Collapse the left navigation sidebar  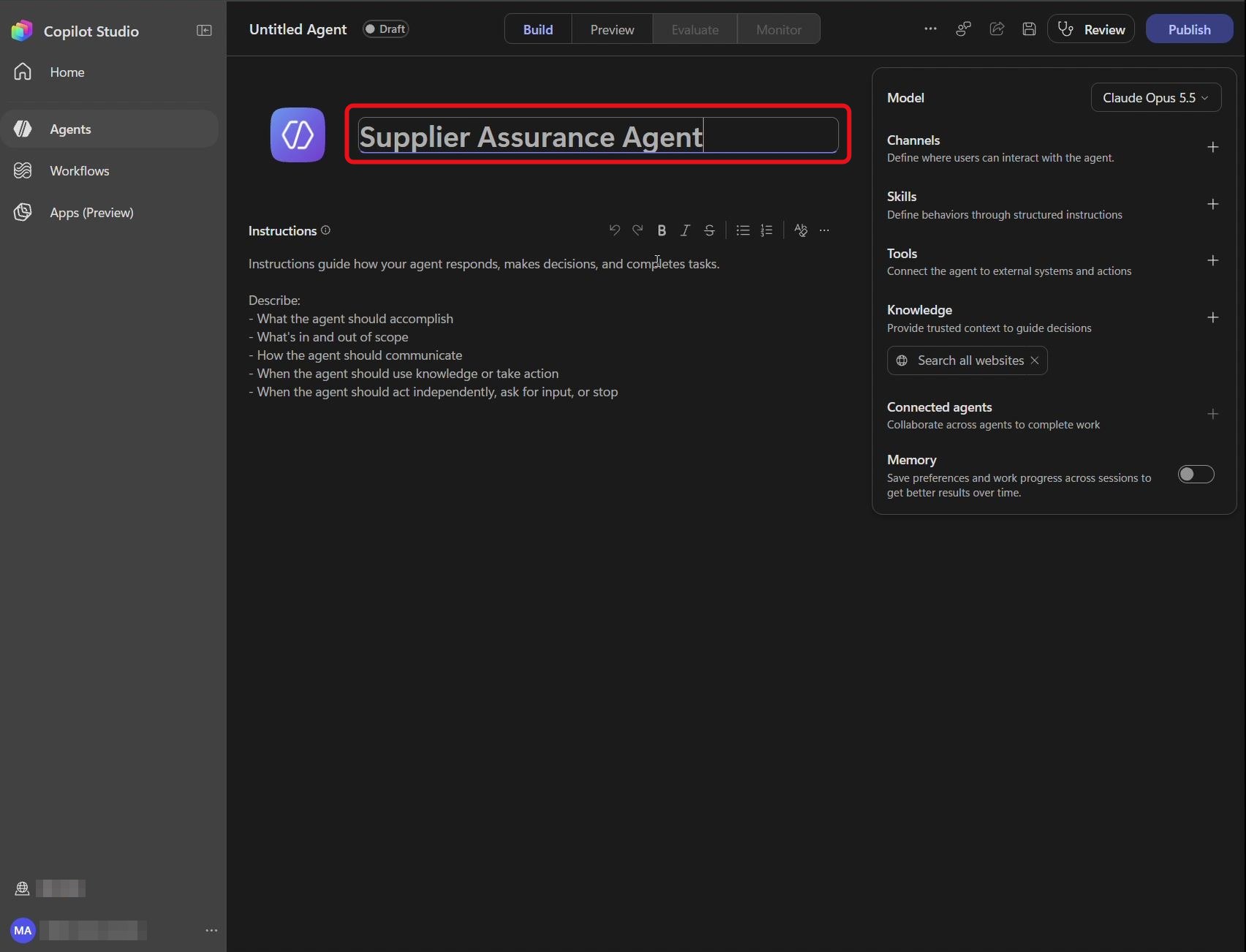pyautogui.click(x=204, y=30)
